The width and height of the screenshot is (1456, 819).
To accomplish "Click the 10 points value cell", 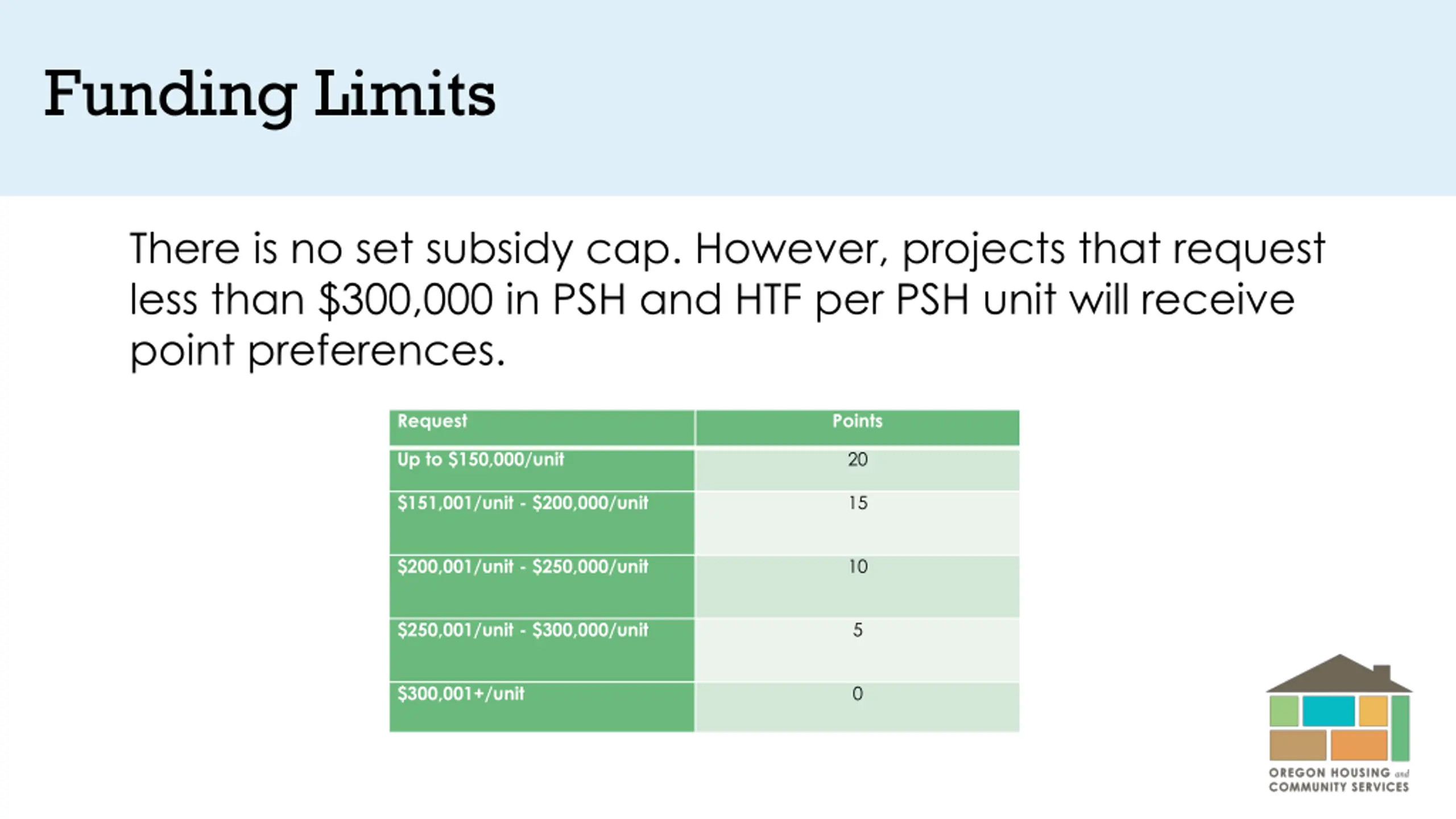I will (x=857, y=587).
